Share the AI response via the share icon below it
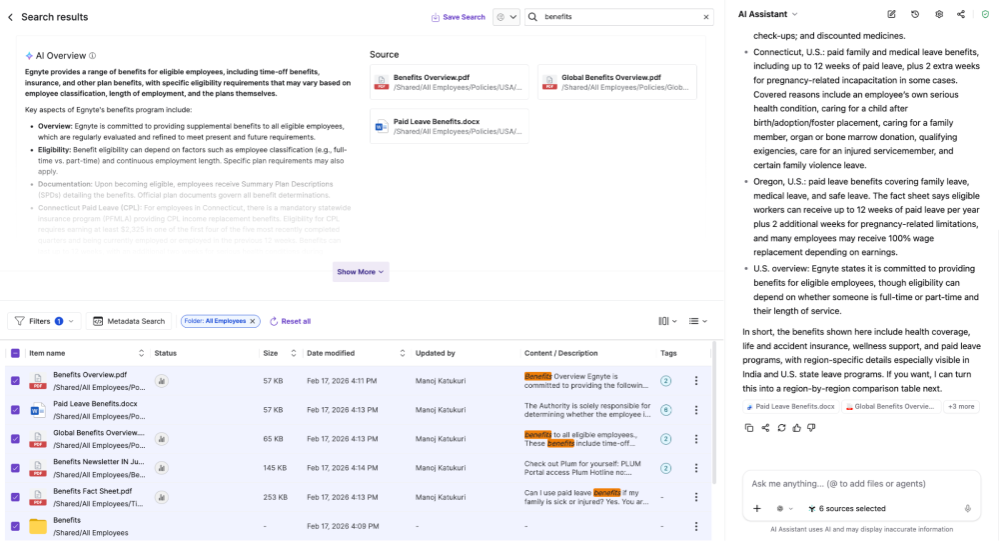Image resolution: width=999 pixels, height=541 pixels. pos(765,428)
